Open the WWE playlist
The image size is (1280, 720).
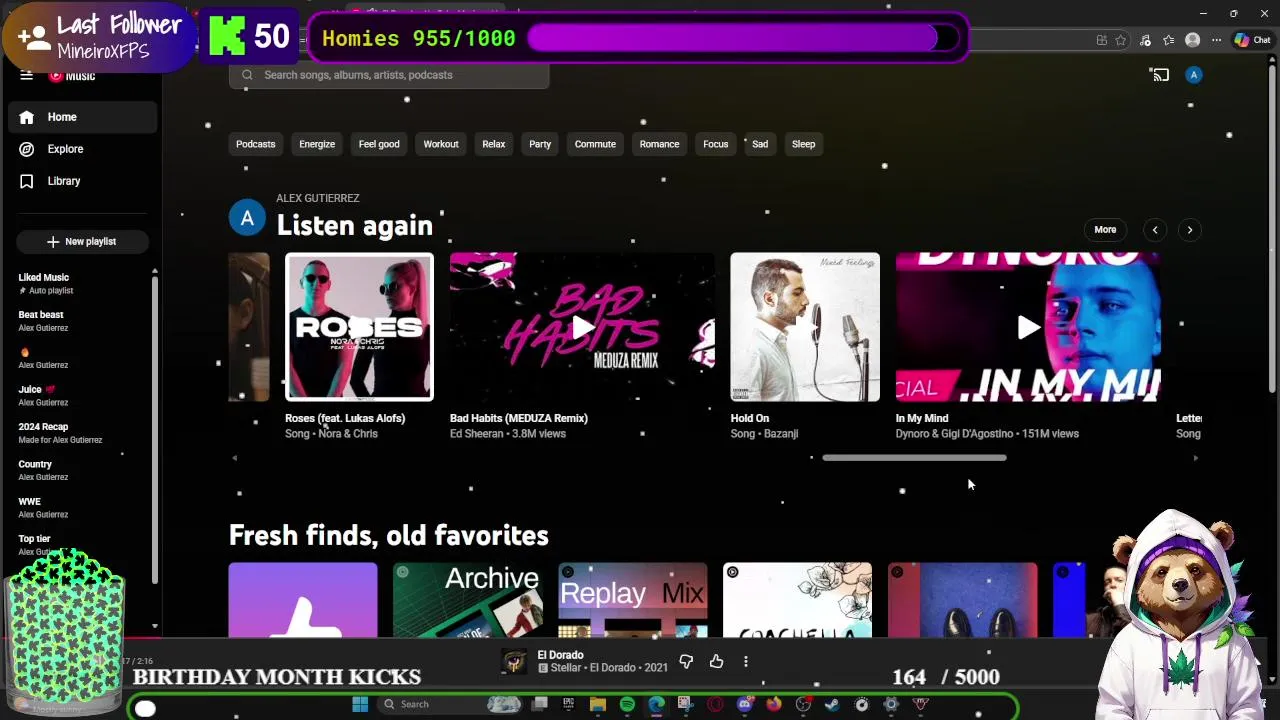(x=82, y=508)
